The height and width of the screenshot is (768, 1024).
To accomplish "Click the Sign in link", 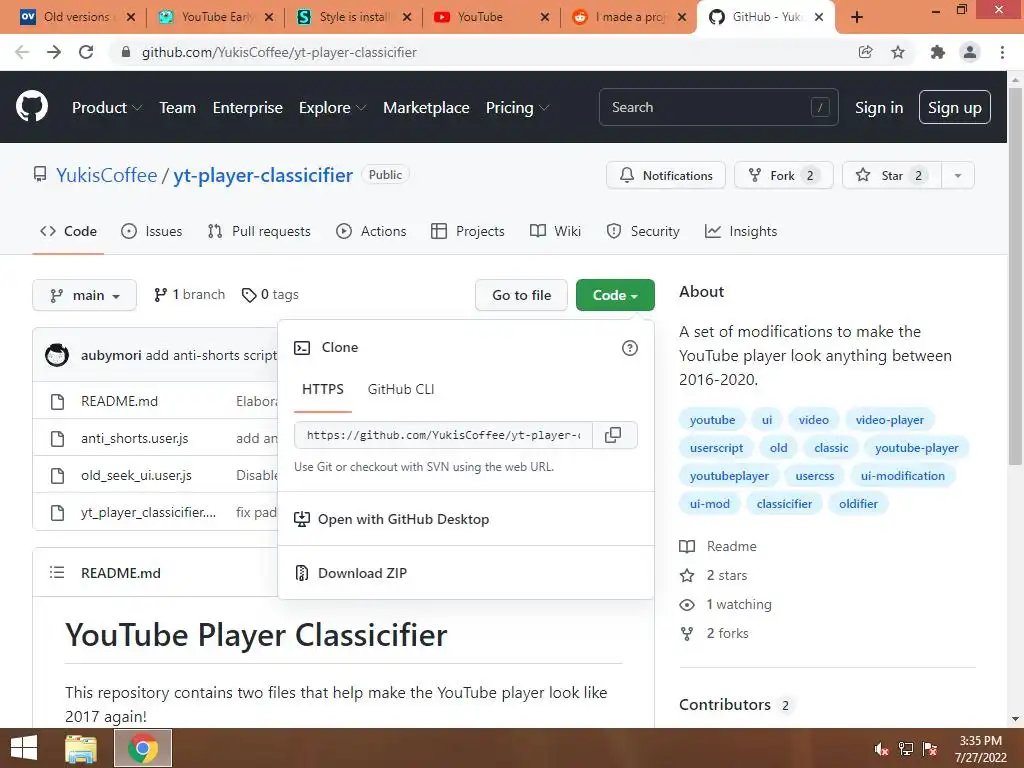I will [x=879, y=108].
